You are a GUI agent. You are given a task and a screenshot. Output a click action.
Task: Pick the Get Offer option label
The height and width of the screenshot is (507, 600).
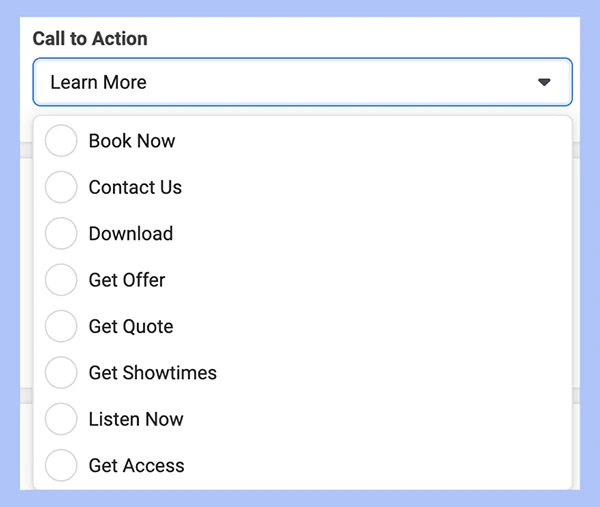click(127, 280)
